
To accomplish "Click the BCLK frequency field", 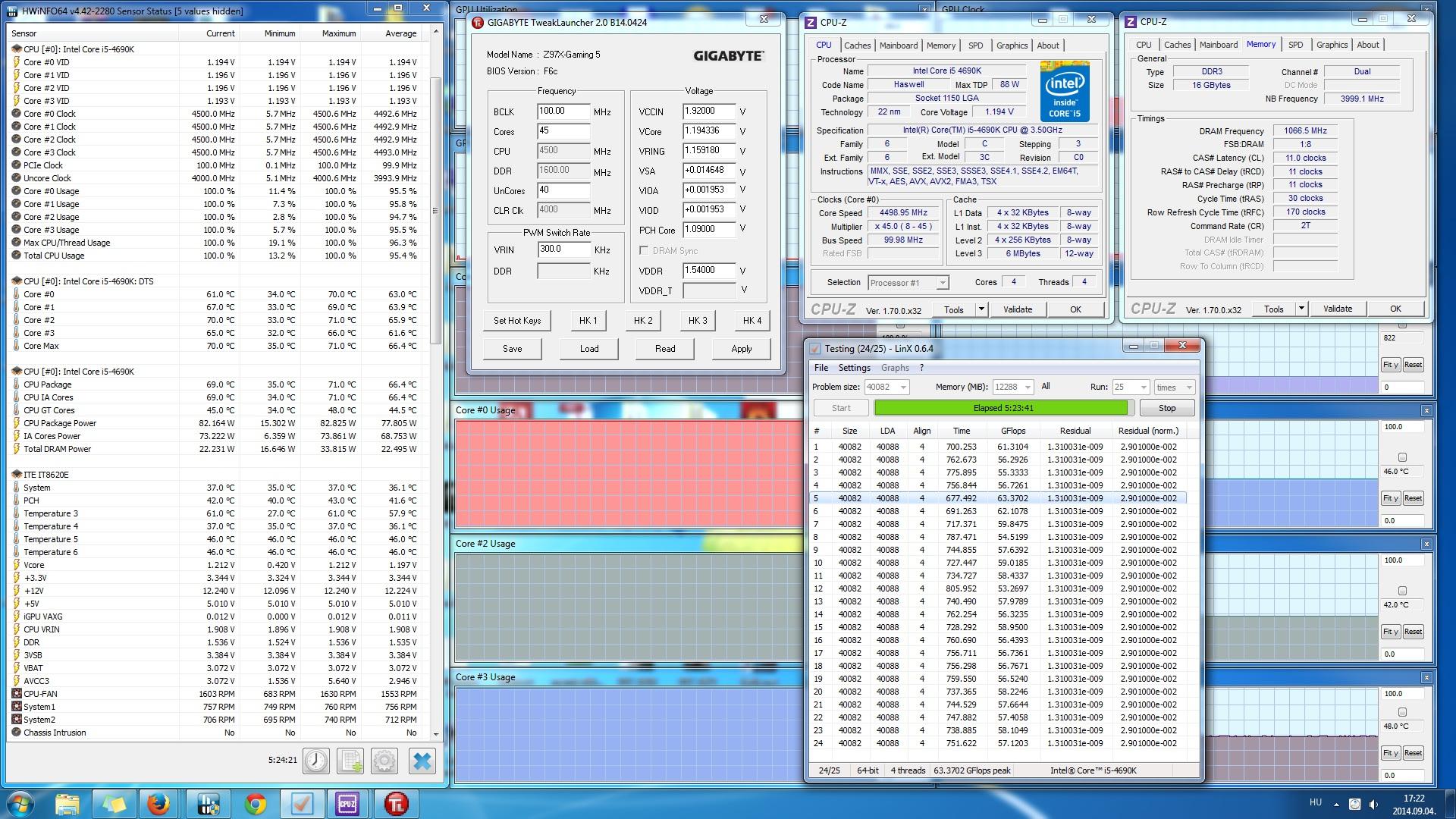I will click(x=563, y=111).
